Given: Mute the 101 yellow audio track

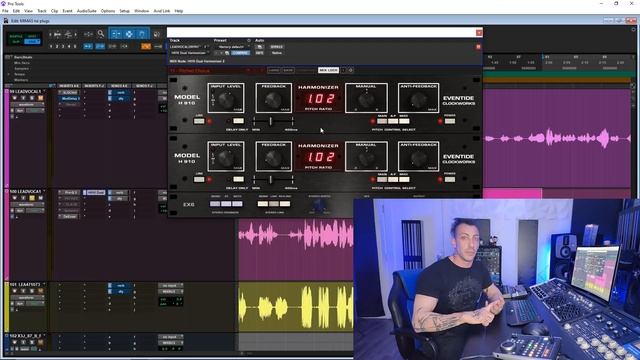Looking at the screenshot, I should pyautogui.click(x=40, y=291).
